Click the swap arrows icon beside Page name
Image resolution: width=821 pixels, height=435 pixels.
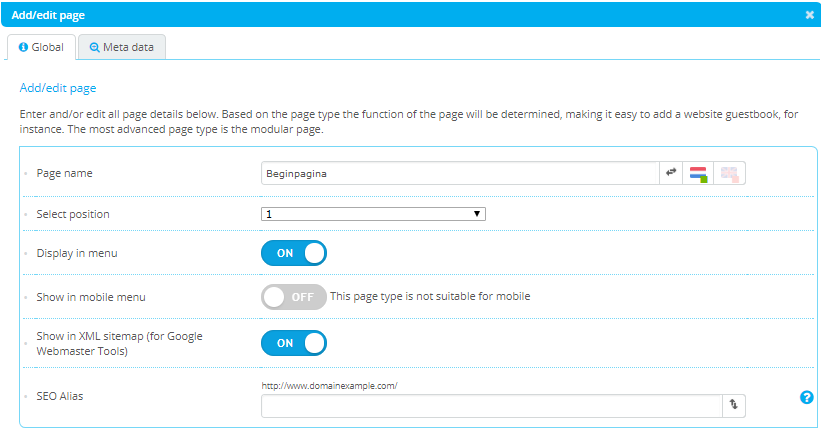pyautogui.click(x=671, y=173)
